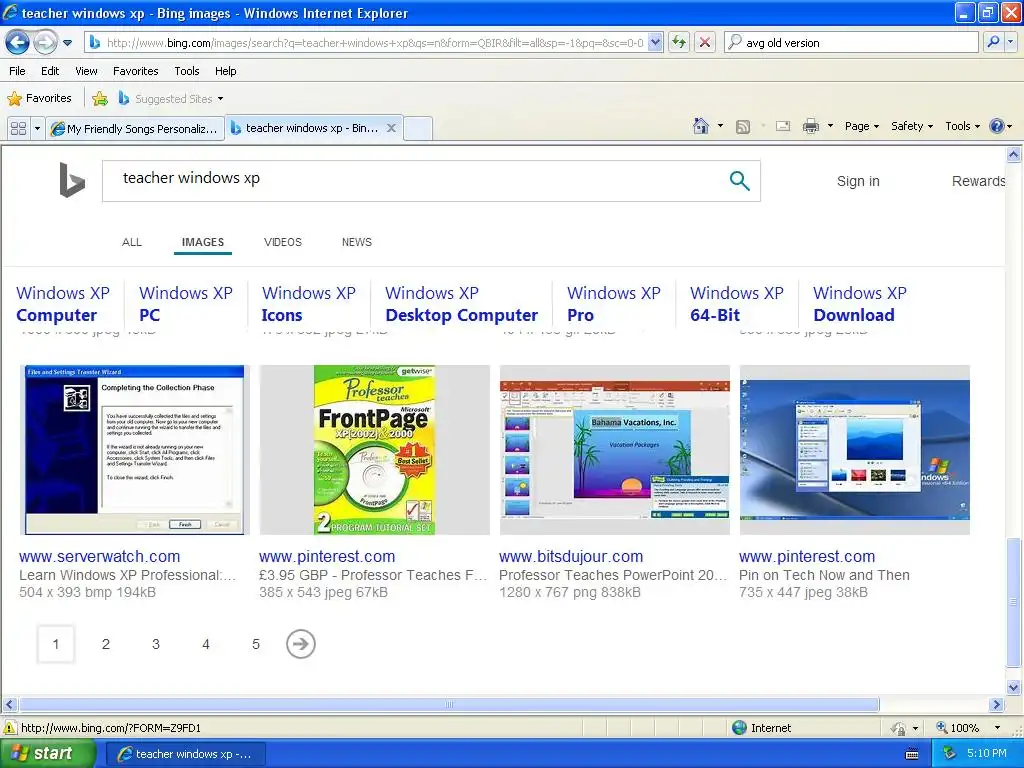Open the Tools menu in menu bar
The height and width of the screenshot is (768, 1024).
[187, 71]
